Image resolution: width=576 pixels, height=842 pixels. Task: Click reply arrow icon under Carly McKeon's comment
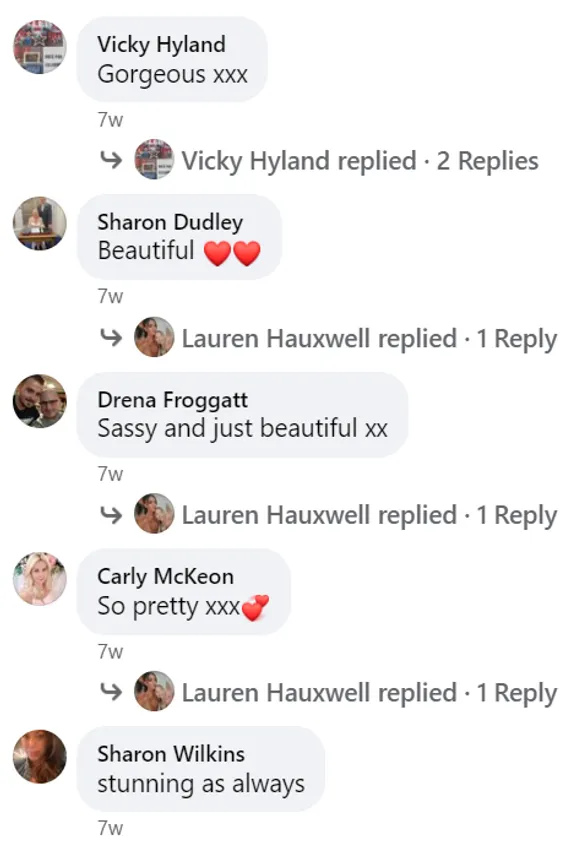[x=111, y=692]
